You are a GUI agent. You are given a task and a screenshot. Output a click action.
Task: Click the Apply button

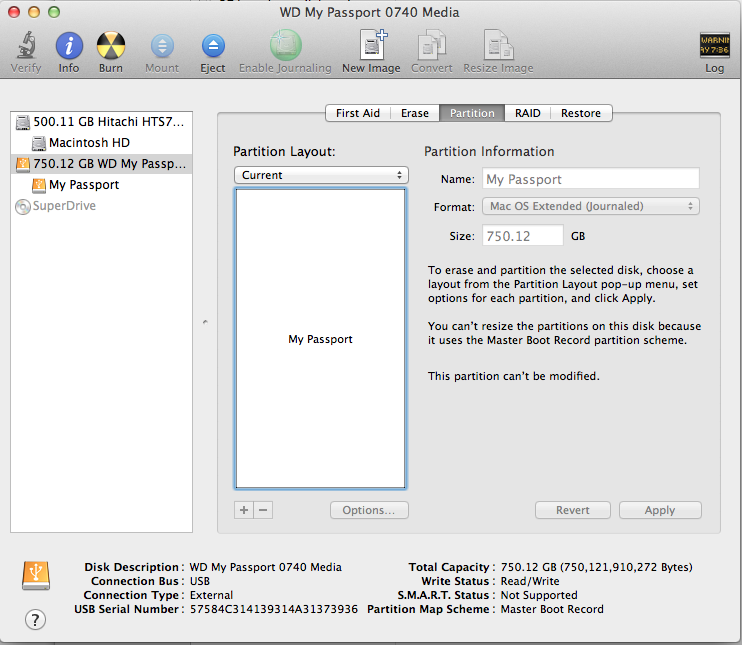(x=660, y=510)
